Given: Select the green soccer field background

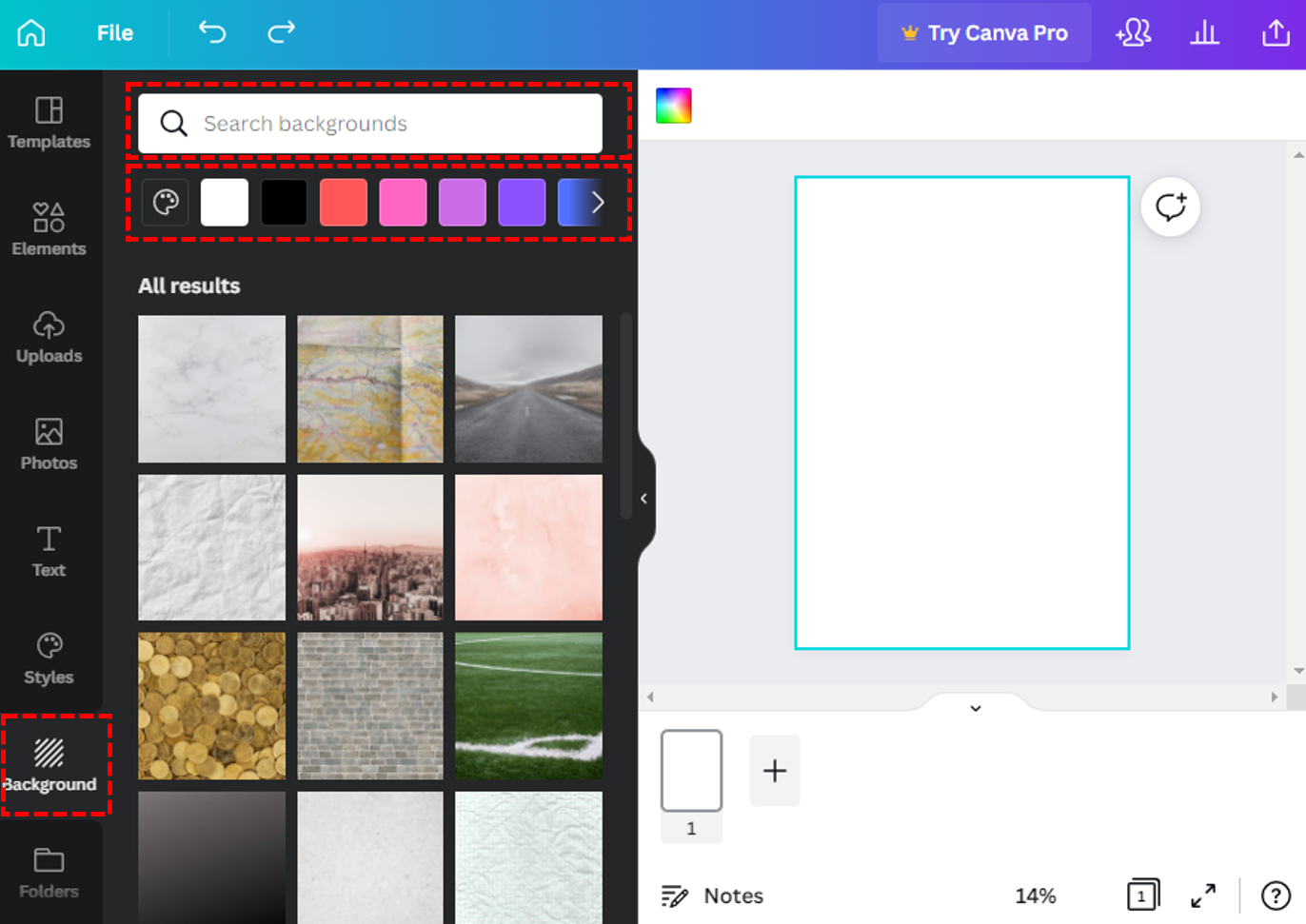Looking at the screenshot, I should pyautogui.click(x=528, y=706).
